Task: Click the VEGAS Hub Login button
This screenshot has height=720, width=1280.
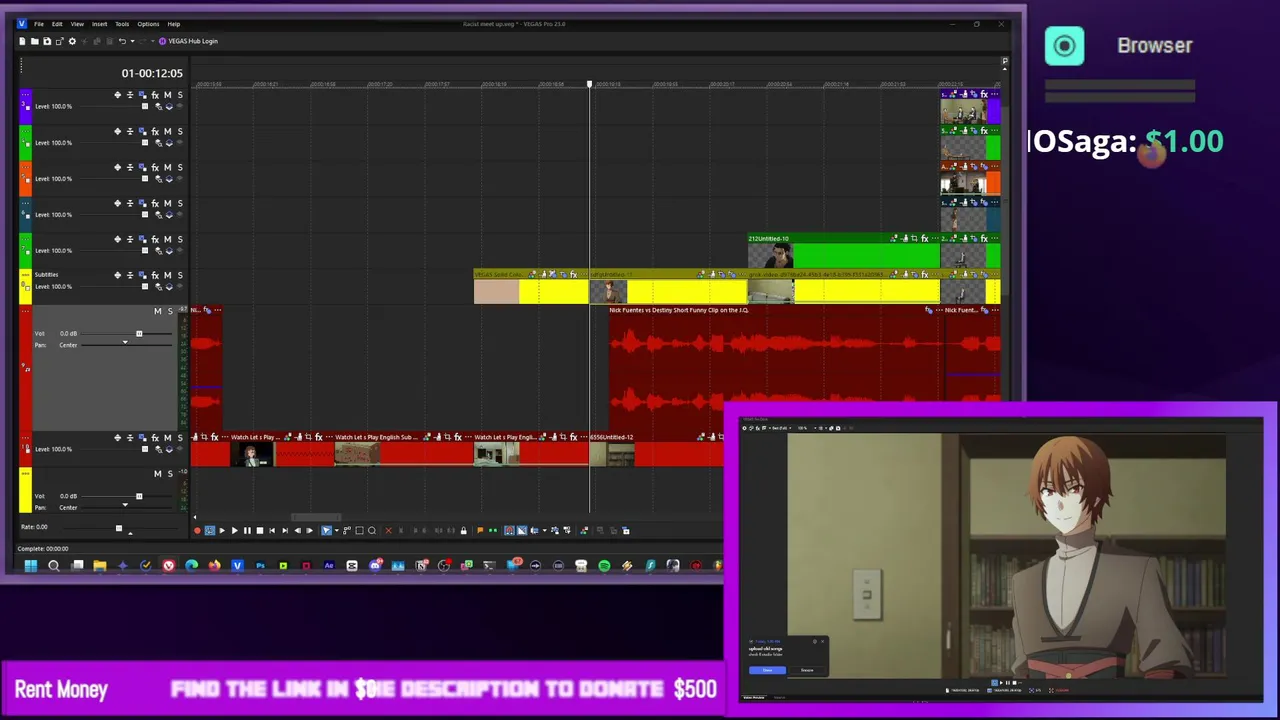Action: [x=188, y=41]
